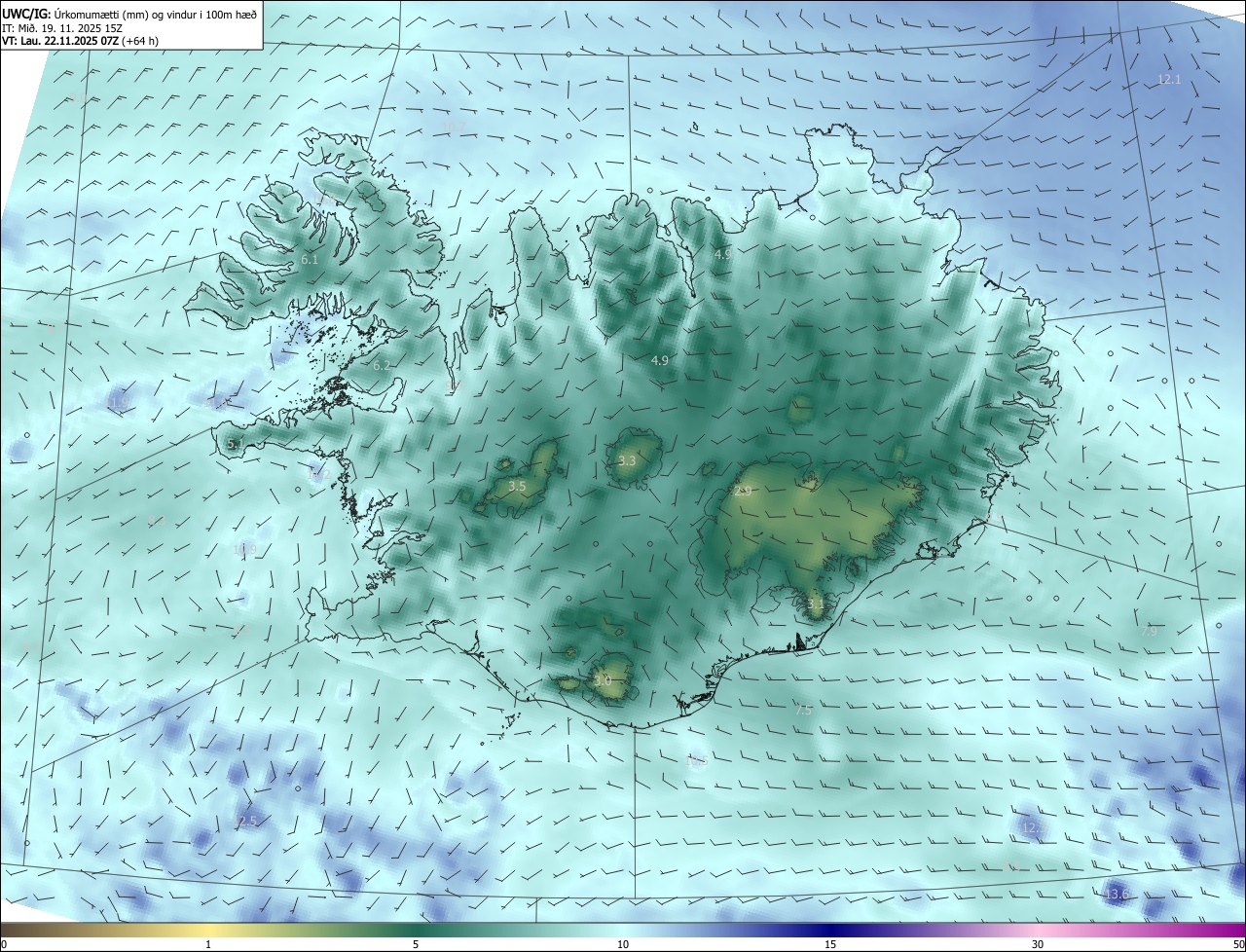Click the 13.6 value in the southeast corner

1118,894
